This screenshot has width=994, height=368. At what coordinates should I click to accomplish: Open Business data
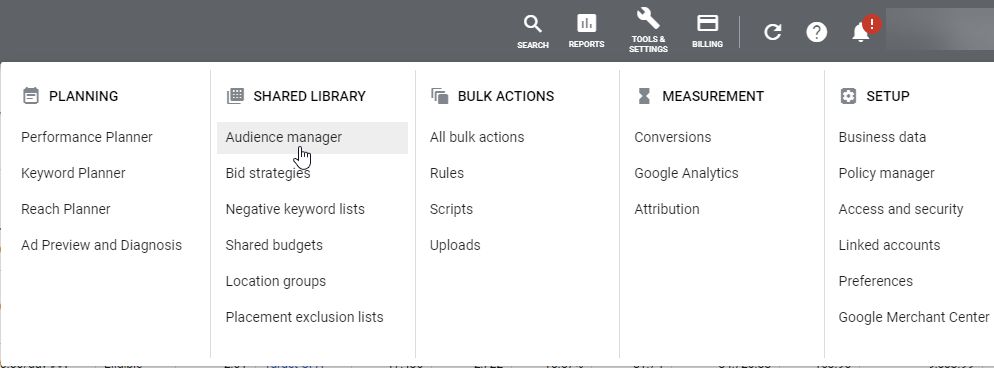point(882,137)
